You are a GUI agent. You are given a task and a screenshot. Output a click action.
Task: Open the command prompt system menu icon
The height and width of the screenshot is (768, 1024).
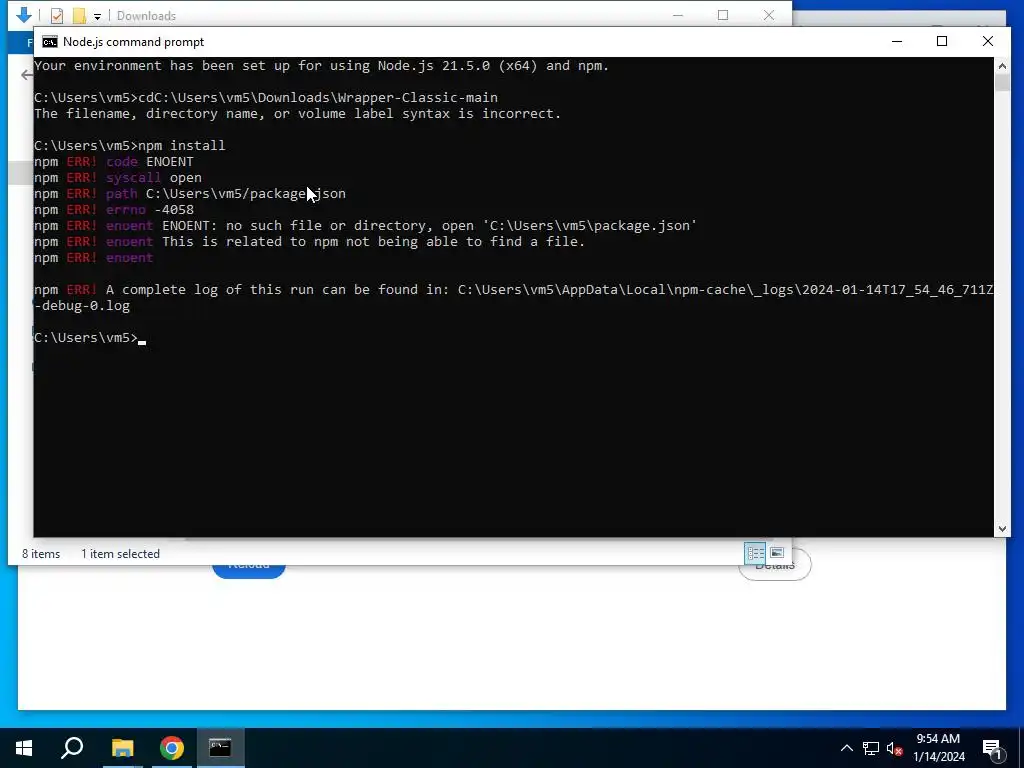coord(50,42)
